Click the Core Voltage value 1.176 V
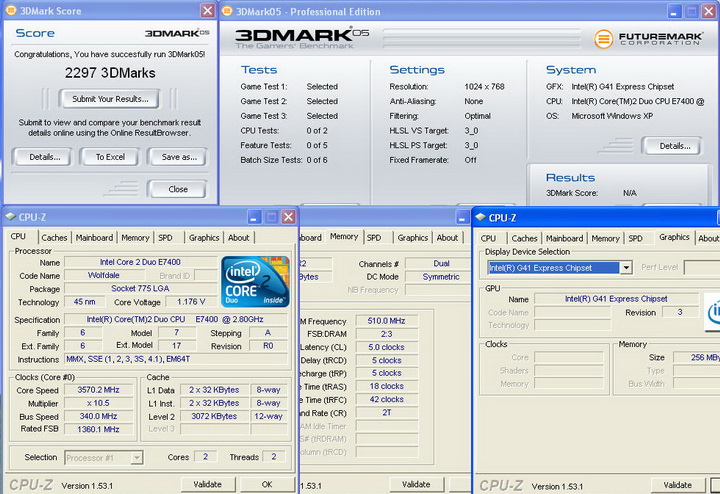The width and height of the screenshot is (720, 494). coord(191,302)
